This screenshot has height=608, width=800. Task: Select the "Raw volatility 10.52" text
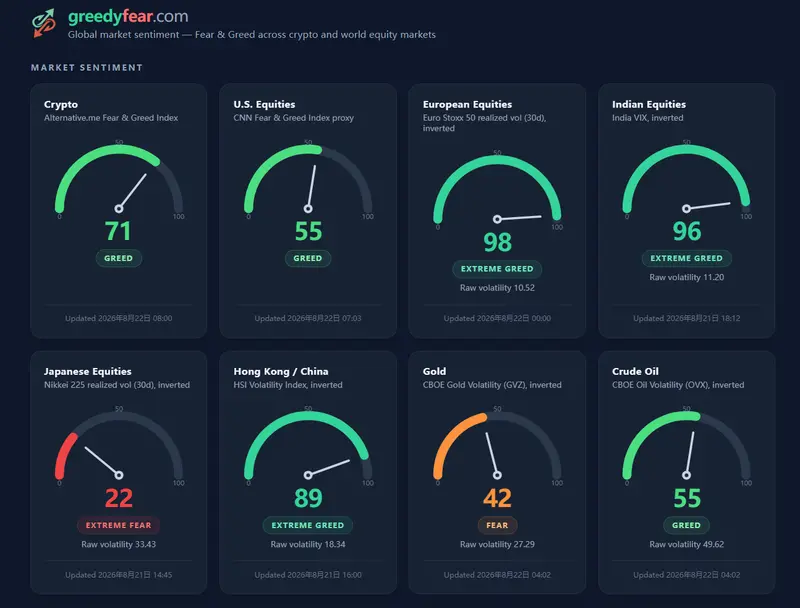pyautogui.click(x=497, y=288)
